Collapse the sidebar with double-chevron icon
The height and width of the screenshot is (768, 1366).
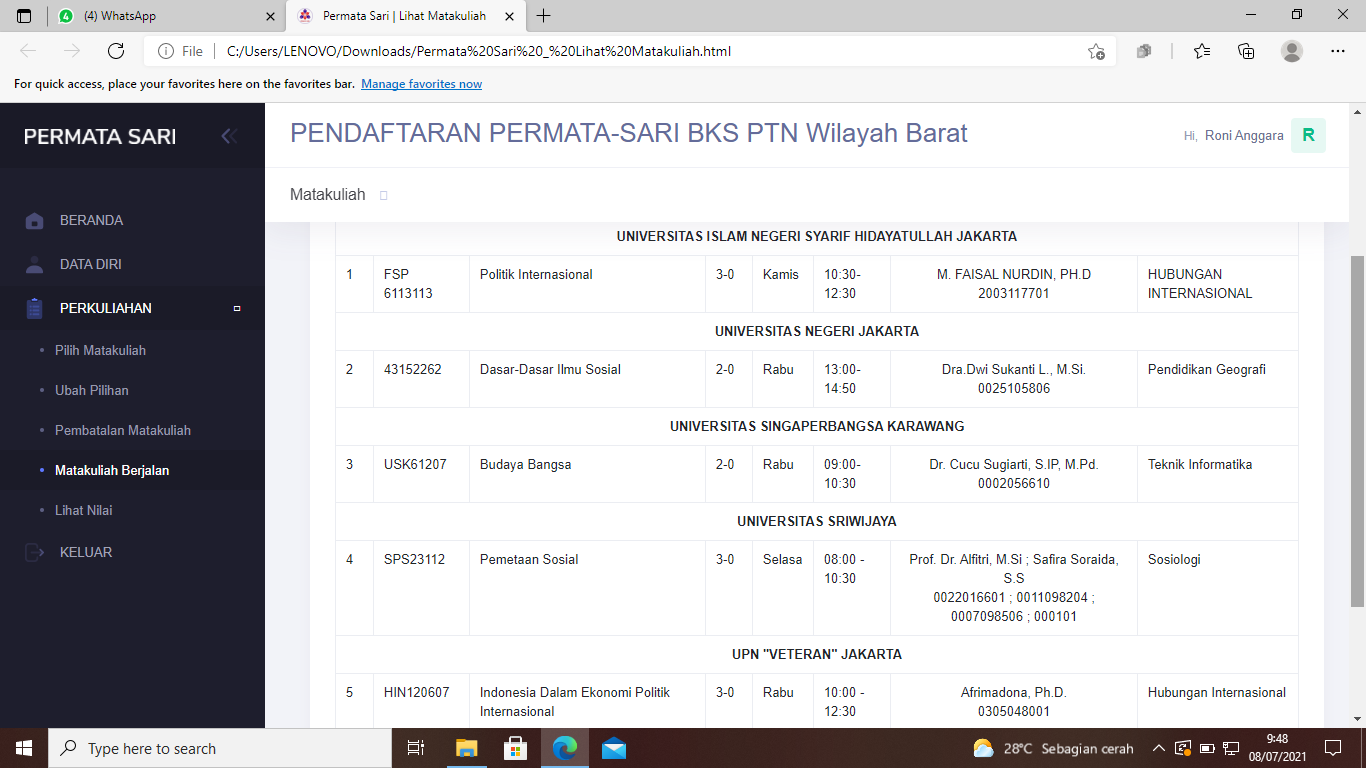[229, 136]
